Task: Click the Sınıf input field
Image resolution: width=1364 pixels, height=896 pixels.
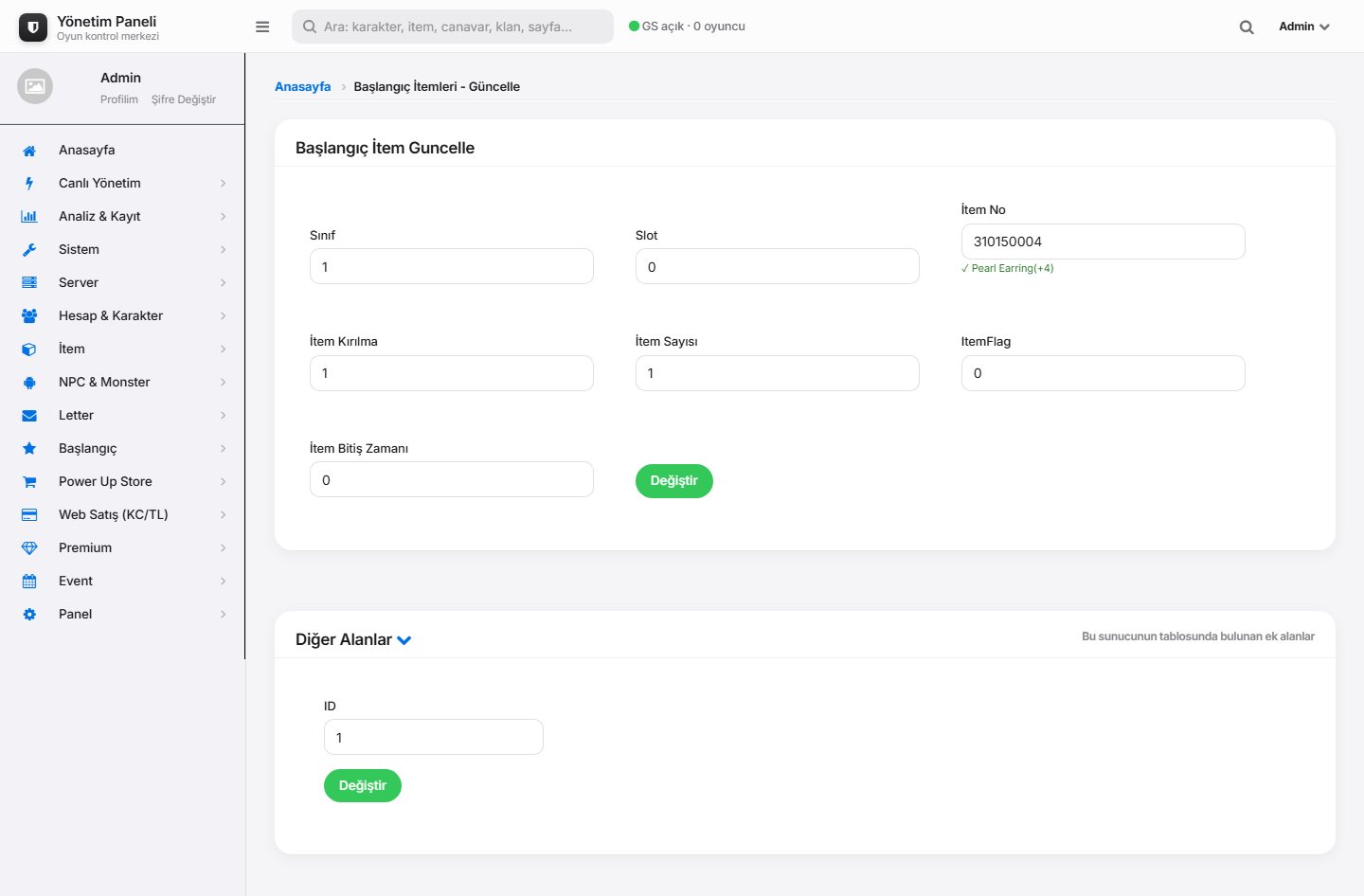Action: (452, 266)
